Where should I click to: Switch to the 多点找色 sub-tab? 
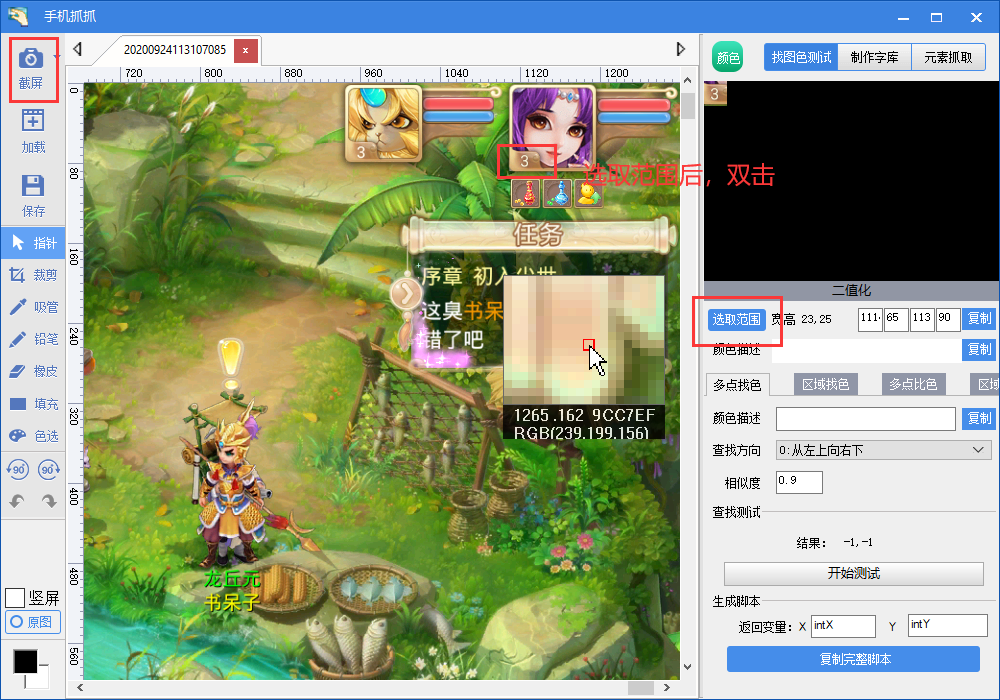pos(737,385)
